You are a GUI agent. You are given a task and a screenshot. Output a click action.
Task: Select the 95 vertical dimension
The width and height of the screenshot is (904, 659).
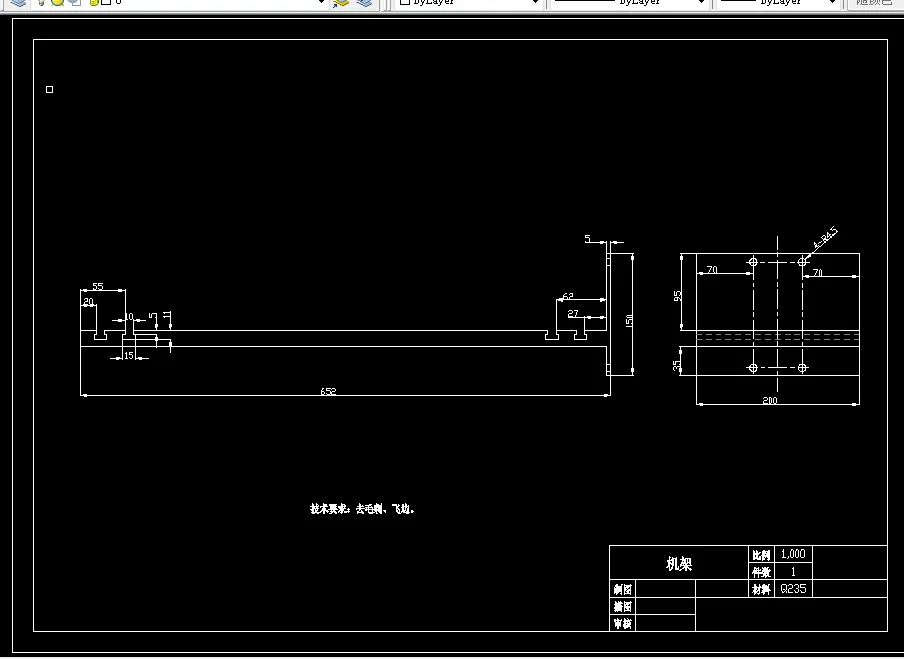(677, 295)
